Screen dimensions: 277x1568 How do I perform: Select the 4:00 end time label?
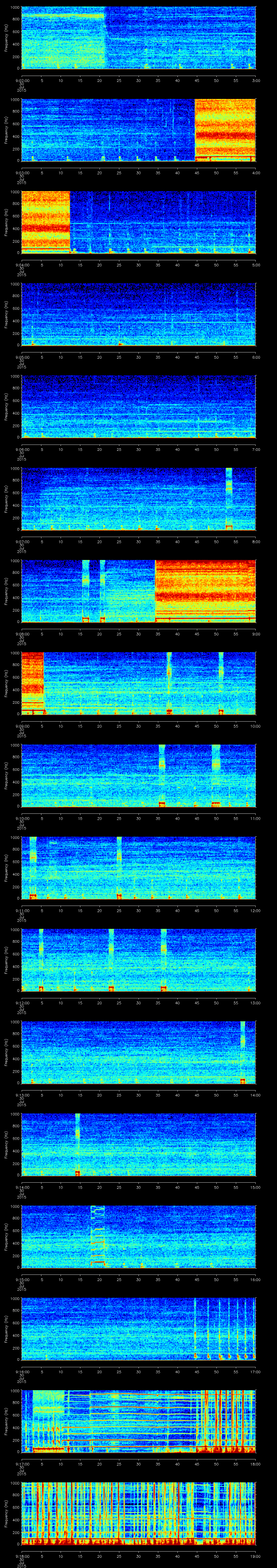click(x=256, y=173)
